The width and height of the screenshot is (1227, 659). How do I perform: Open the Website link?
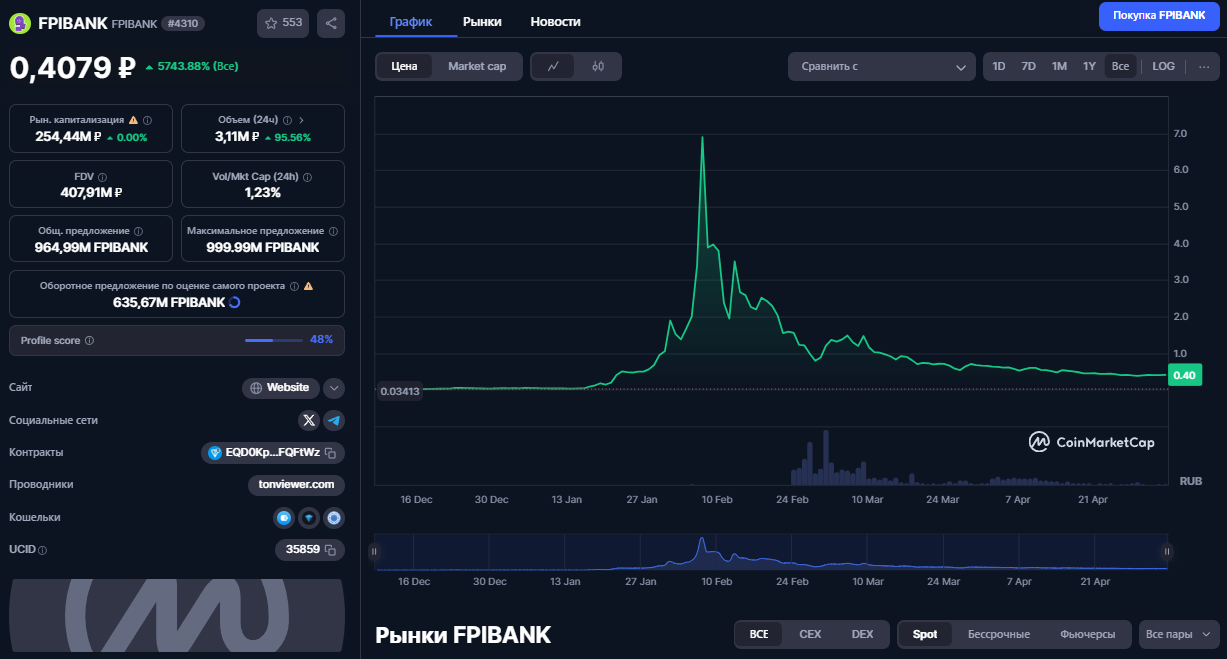tap(280, 388)
